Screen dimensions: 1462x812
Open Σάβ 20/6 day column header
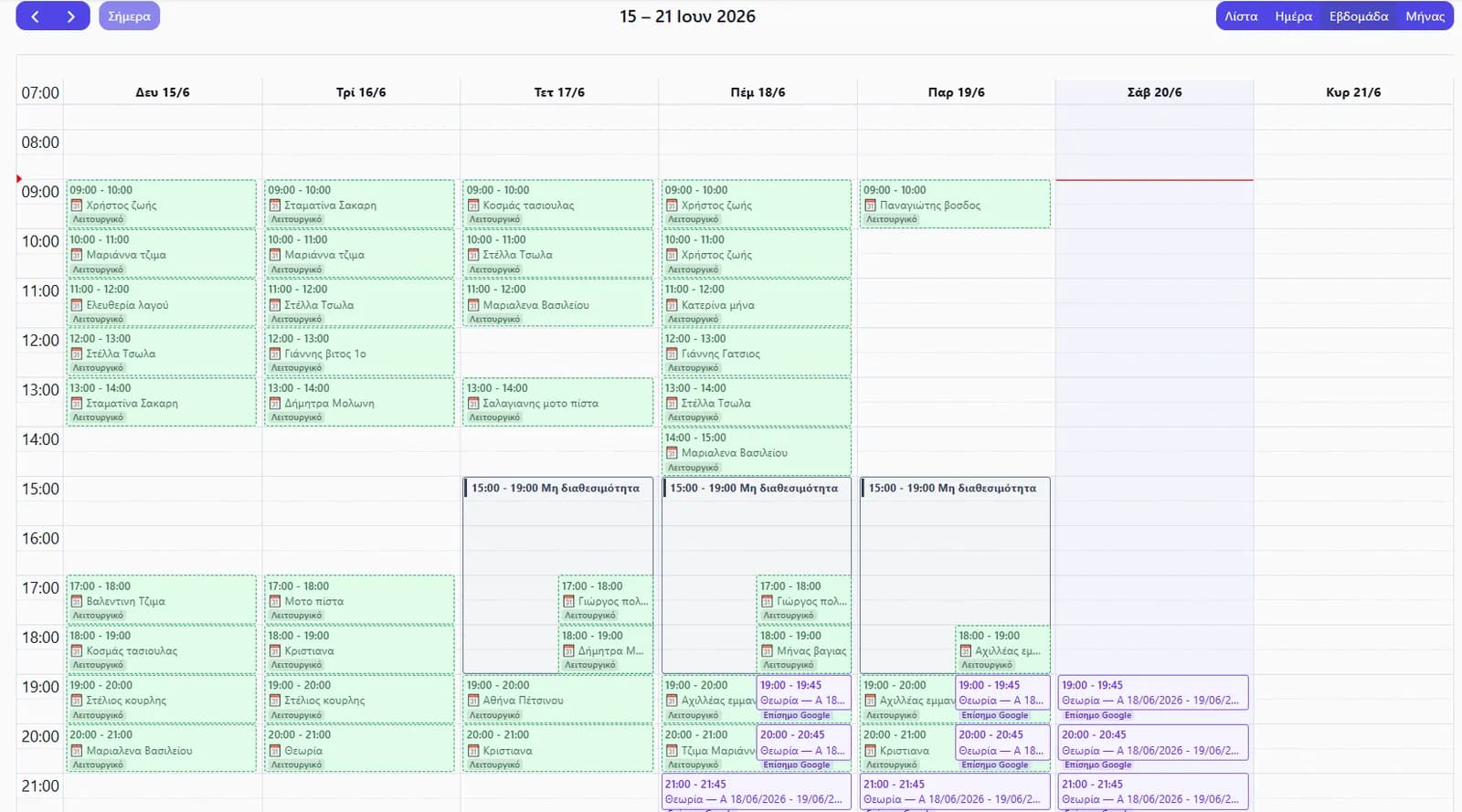click(x=1154, y=92)
